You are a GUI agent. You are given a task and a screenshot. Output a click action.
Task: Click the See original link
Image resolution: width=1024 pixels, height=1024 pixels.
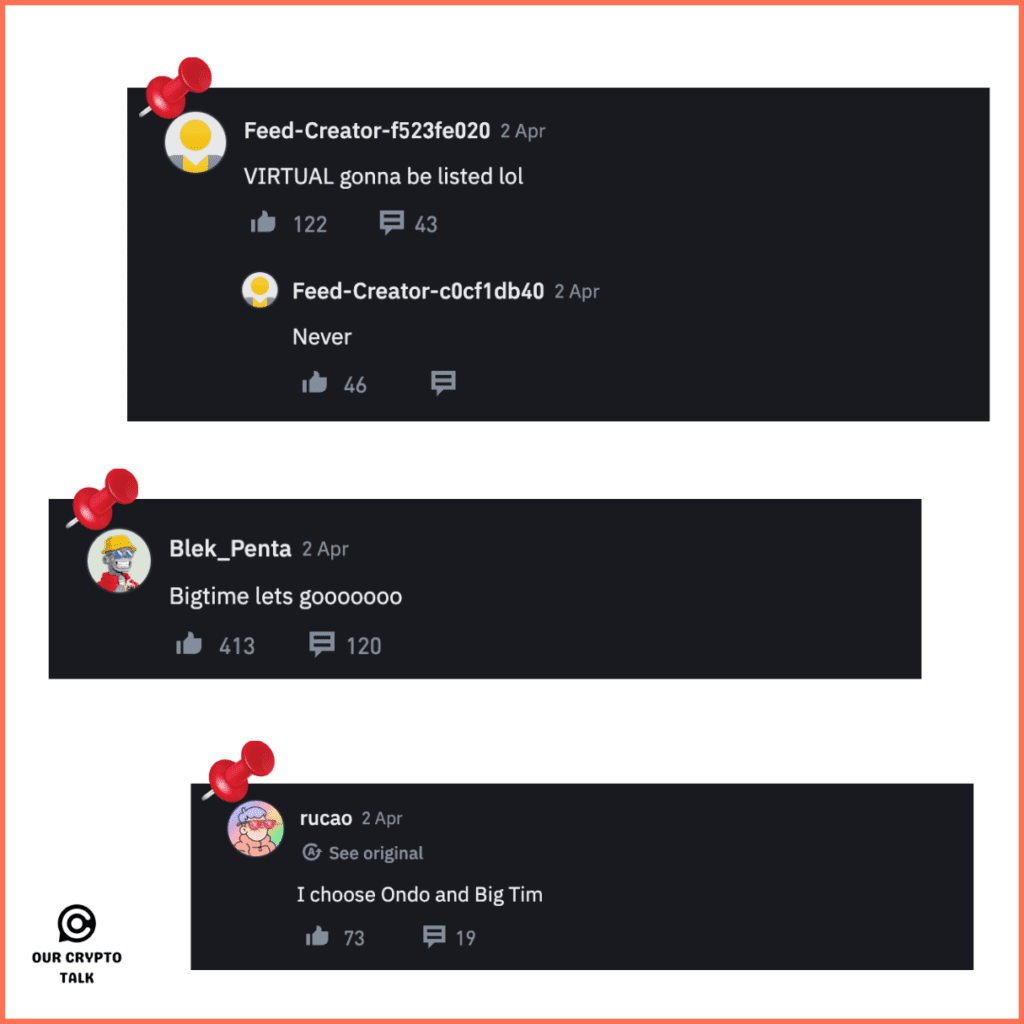click(376, 853)
